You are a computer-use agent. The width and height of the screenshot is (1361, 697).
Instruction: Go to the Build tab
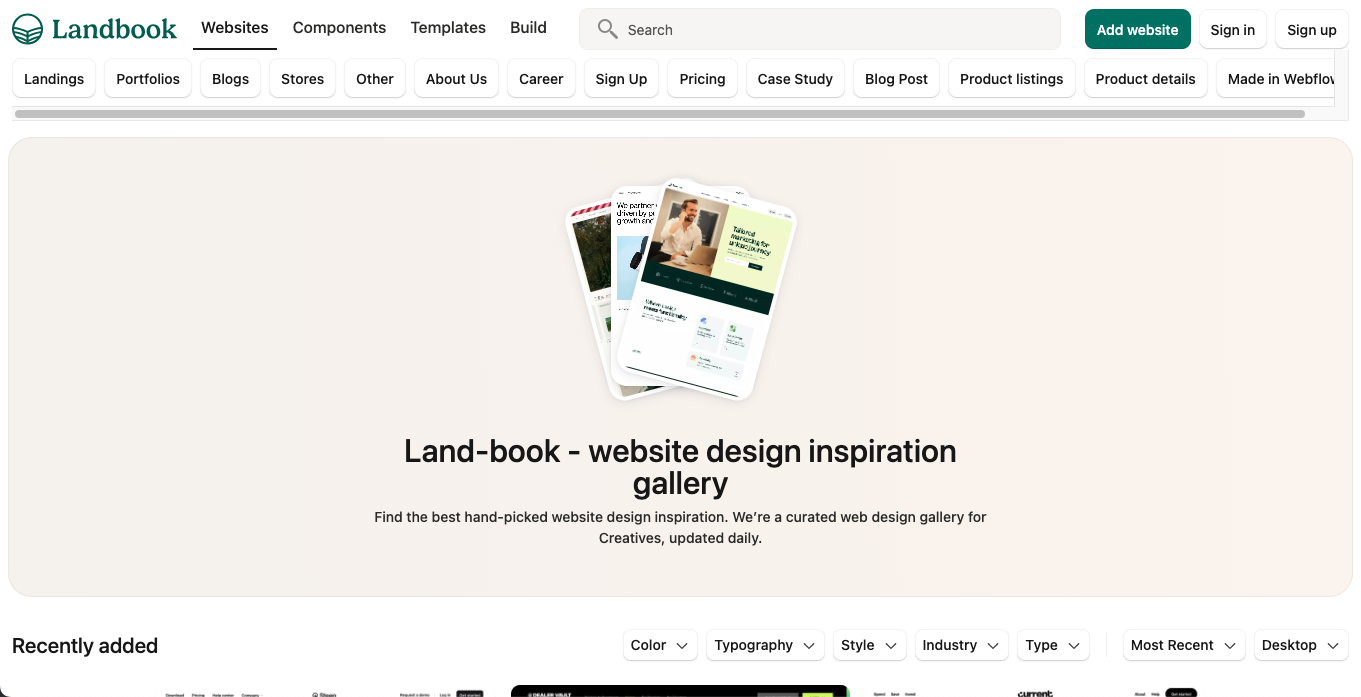[528, 28]
